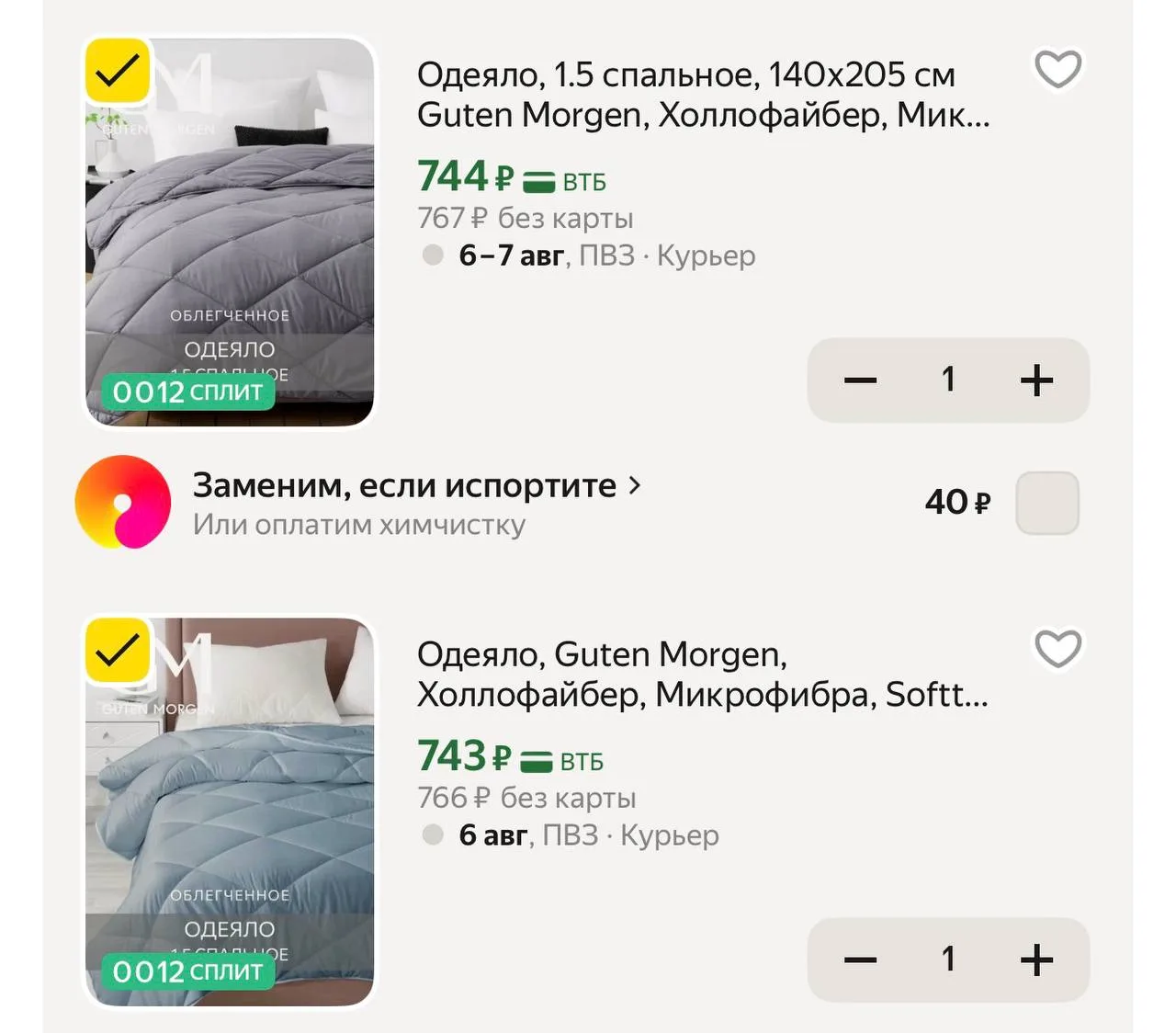The image size is (1176, 1033).
Task: Open the blue blanket product photo
Action: (x=230, y=812)
